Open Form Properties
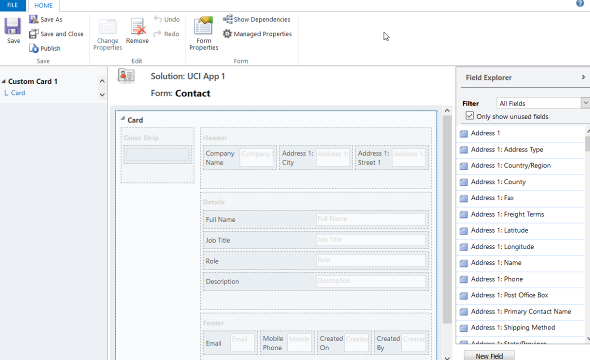Screen dimensions: 590x360 coord(204,34)
